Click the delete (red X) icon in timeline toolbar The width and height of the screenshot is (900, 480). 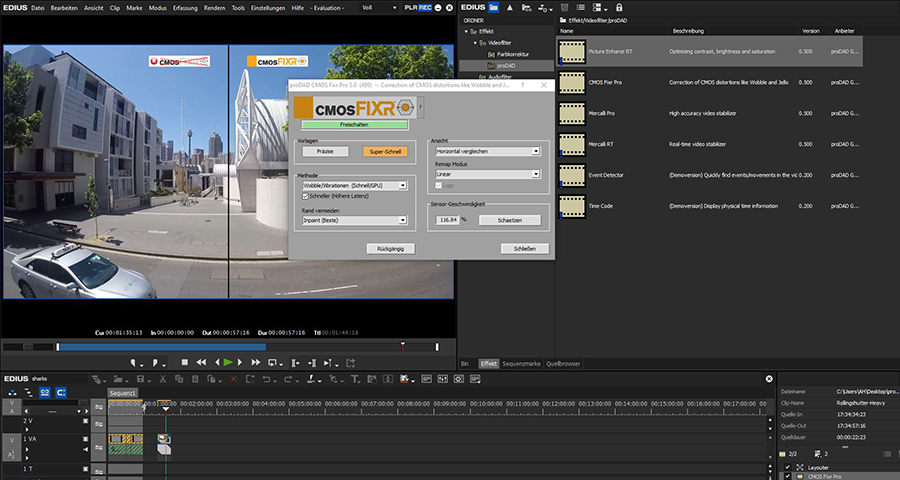[231, 379]
